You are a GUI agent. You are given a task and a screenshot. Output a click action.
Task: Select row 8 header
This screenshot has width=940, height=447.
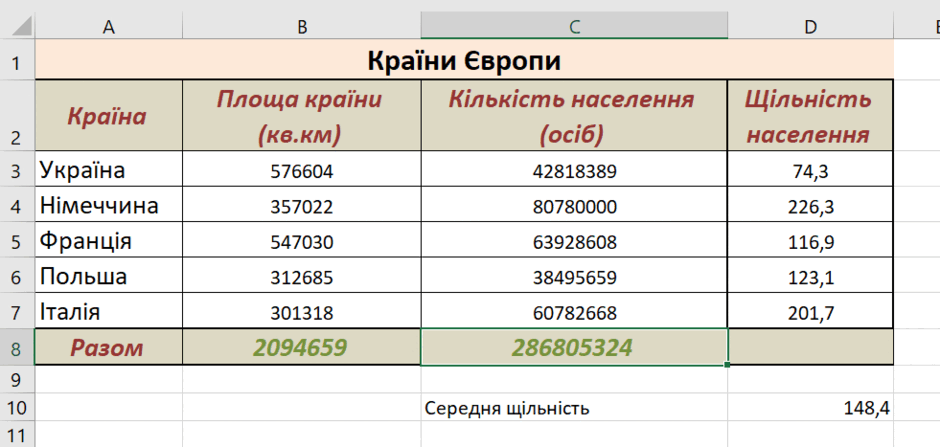click(x=17, y=348)
